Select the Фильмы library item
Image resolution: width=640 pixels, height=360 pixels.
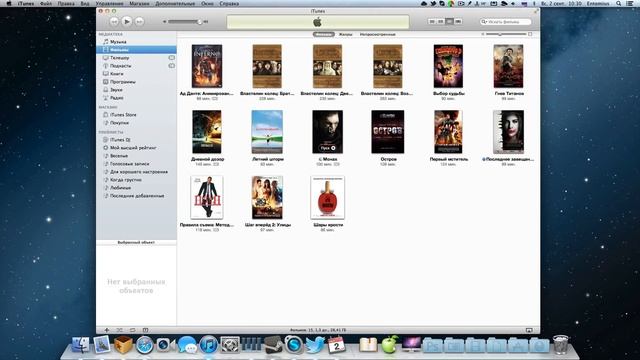click(x=136, y=50)
